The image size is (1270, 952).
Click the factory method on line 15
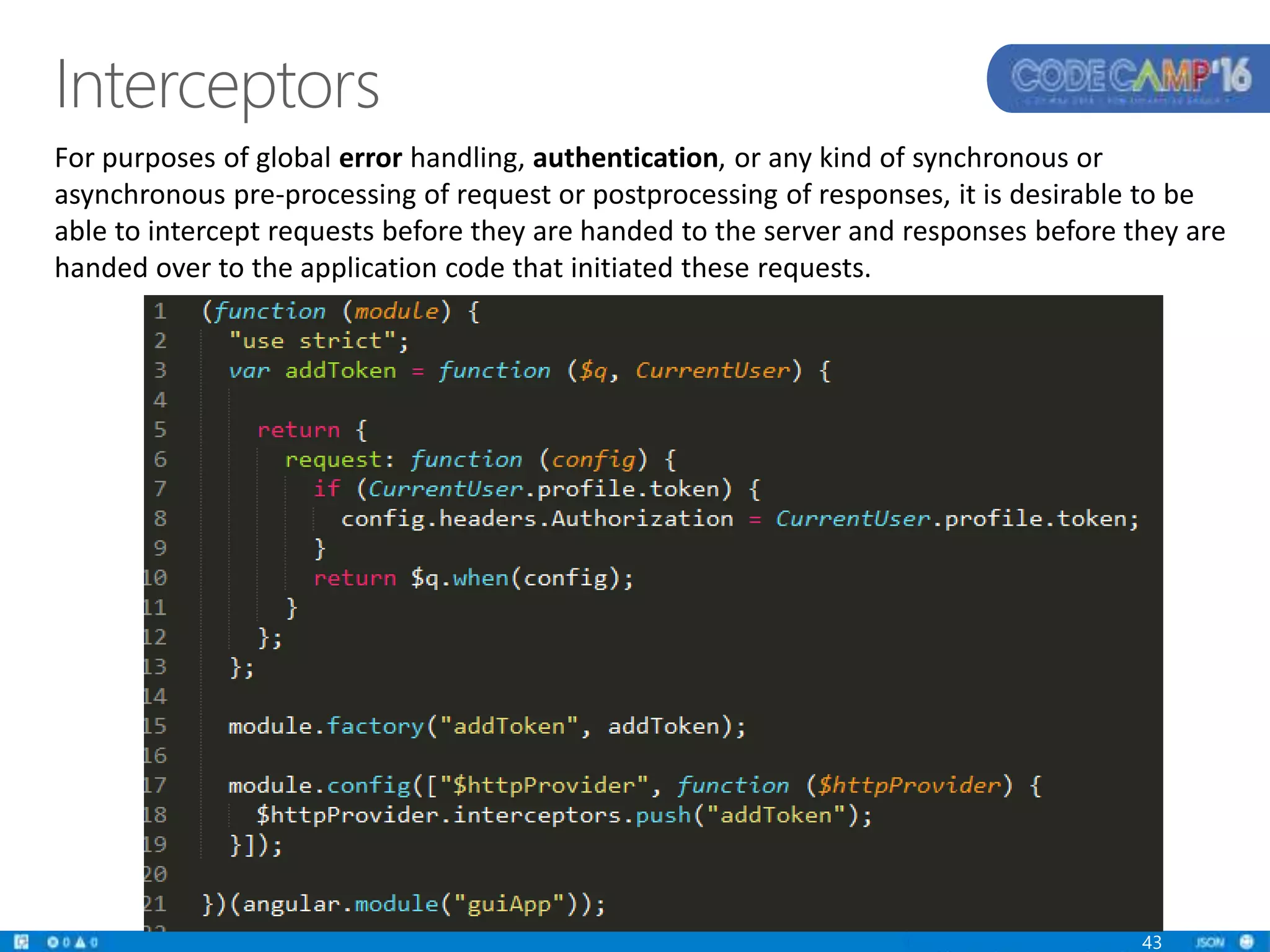(375, 726)
